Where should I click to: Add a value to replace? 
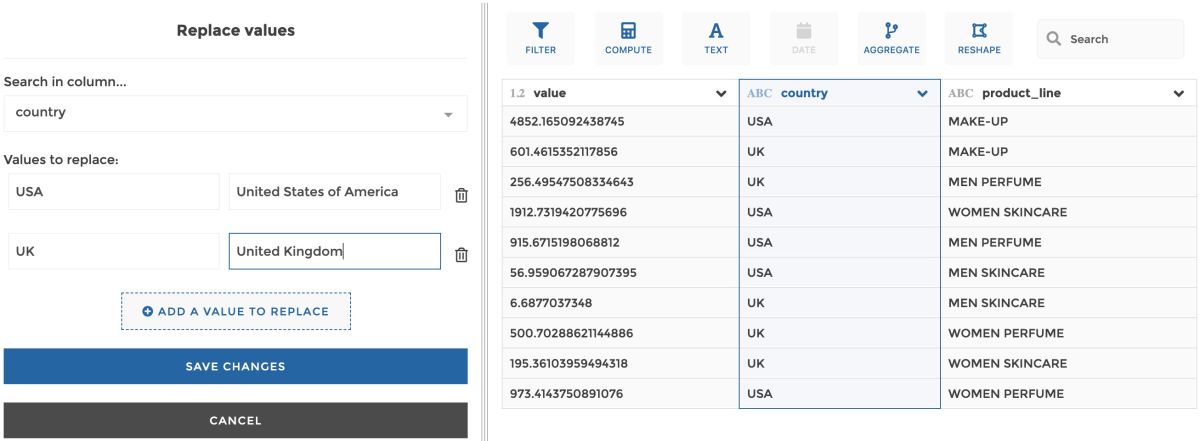coord(236,311)
